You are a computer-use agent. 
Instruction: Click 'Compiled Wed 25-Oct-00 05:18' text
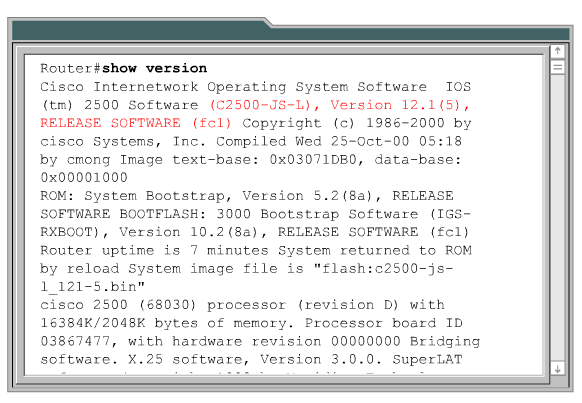coord(339,141)
